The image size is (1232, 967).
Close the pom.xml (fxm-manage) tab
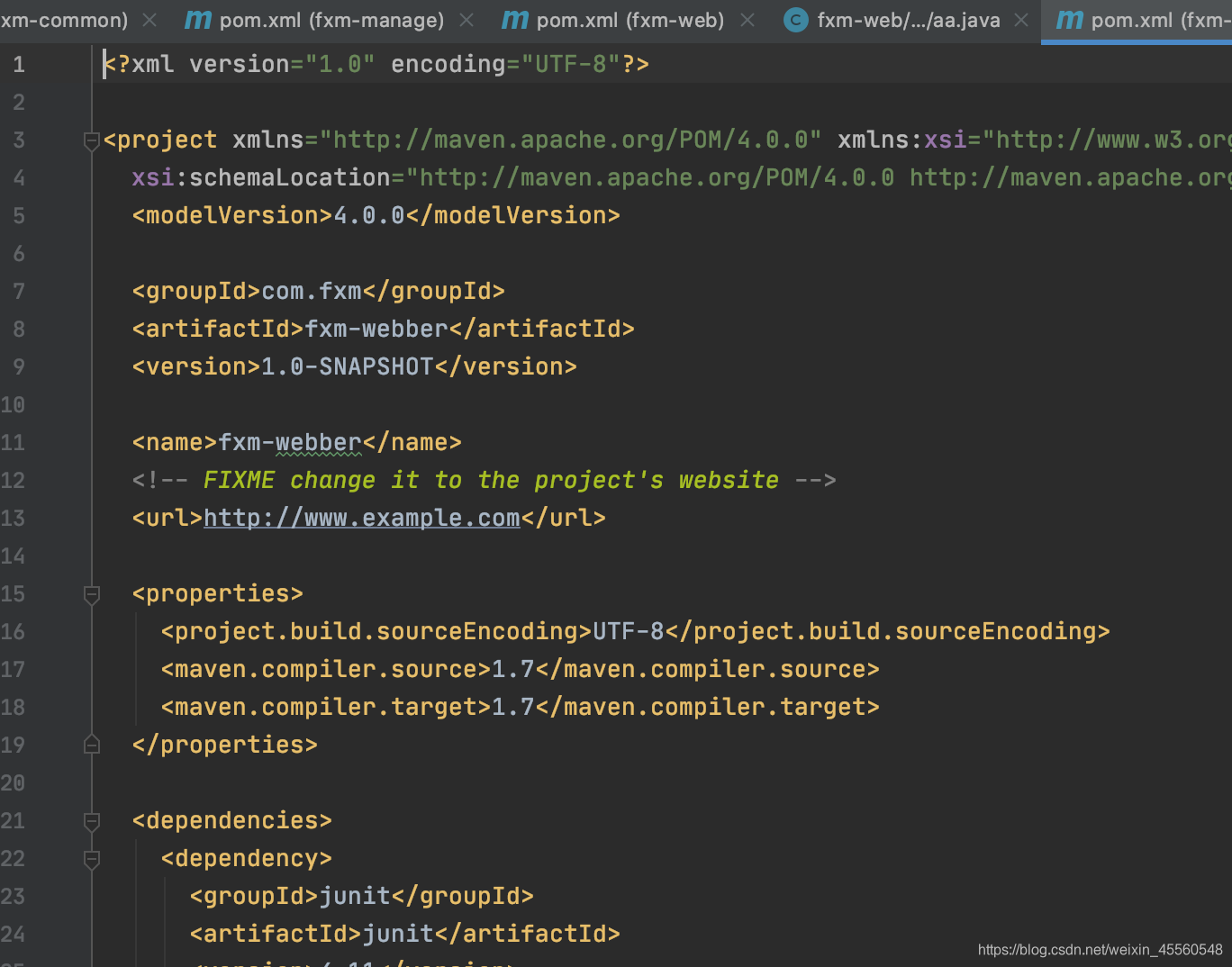coord(467,20)
